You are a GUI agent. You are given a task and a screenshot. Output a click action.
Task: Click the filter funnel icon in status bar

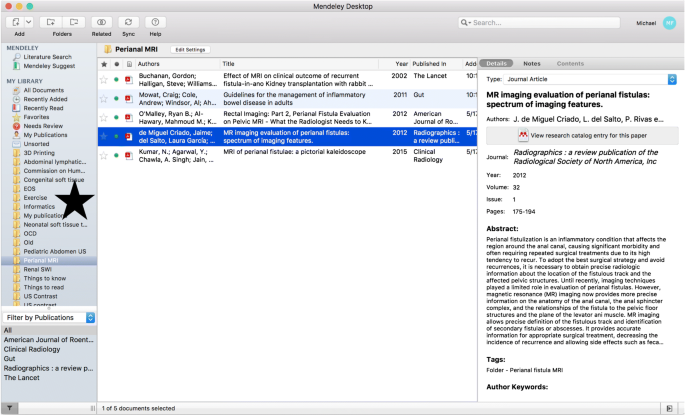(x=9, y=408)
